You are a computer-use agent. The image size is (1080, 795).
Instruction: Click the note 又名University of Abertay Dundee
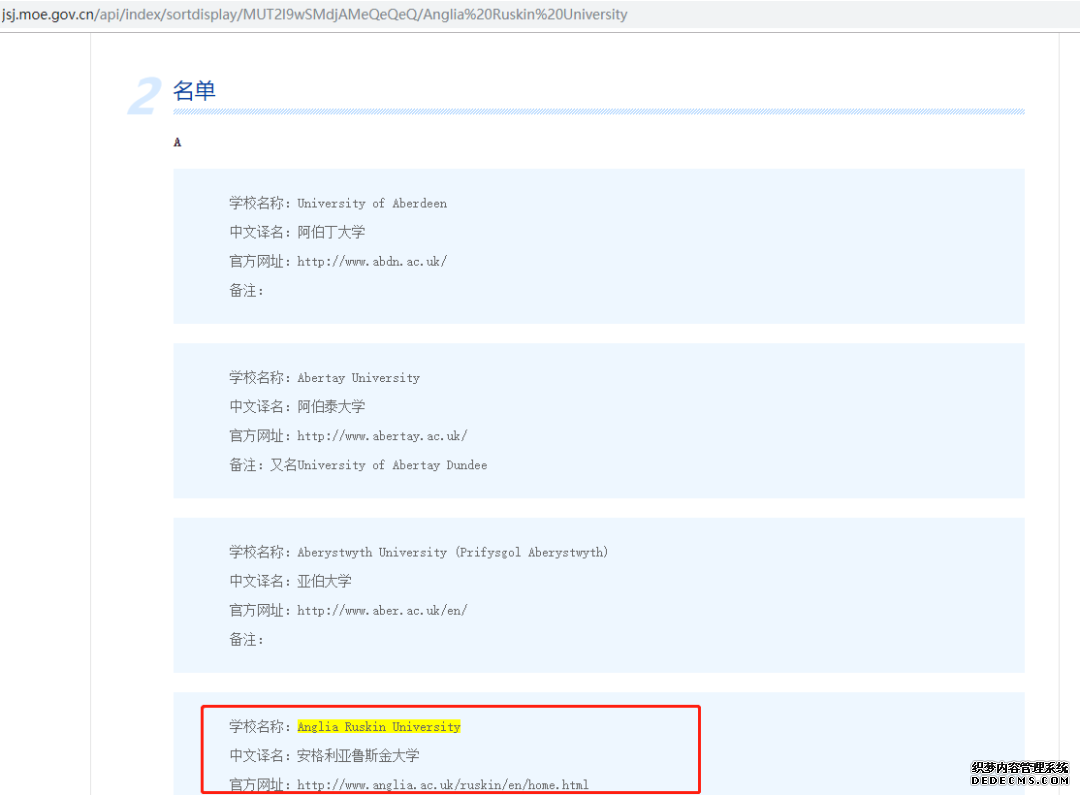[379, 465]
